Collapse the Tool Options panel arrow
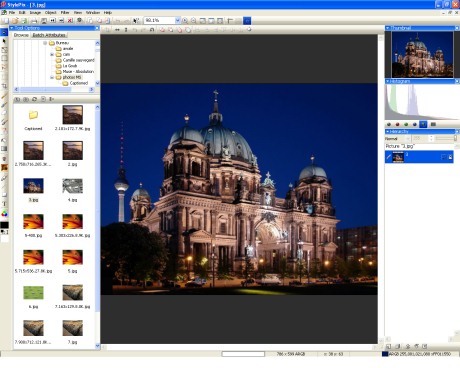 pos(12,28)
